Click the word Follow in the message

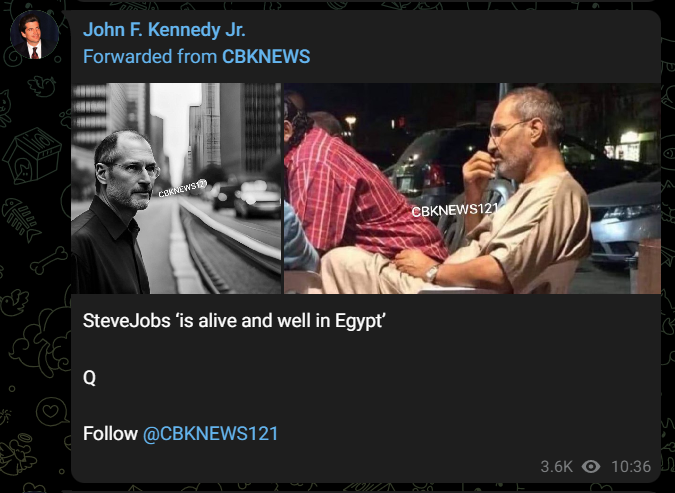click(x=110, y=434)
